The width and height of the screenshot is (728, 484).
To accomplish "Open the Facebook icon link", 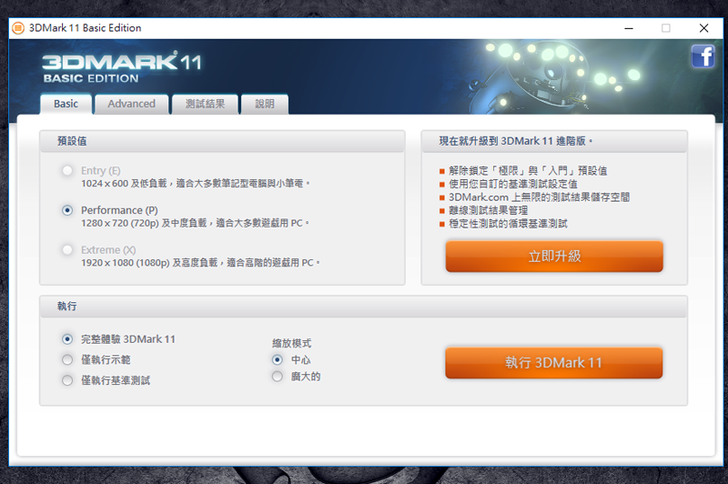I will (702, 56).
